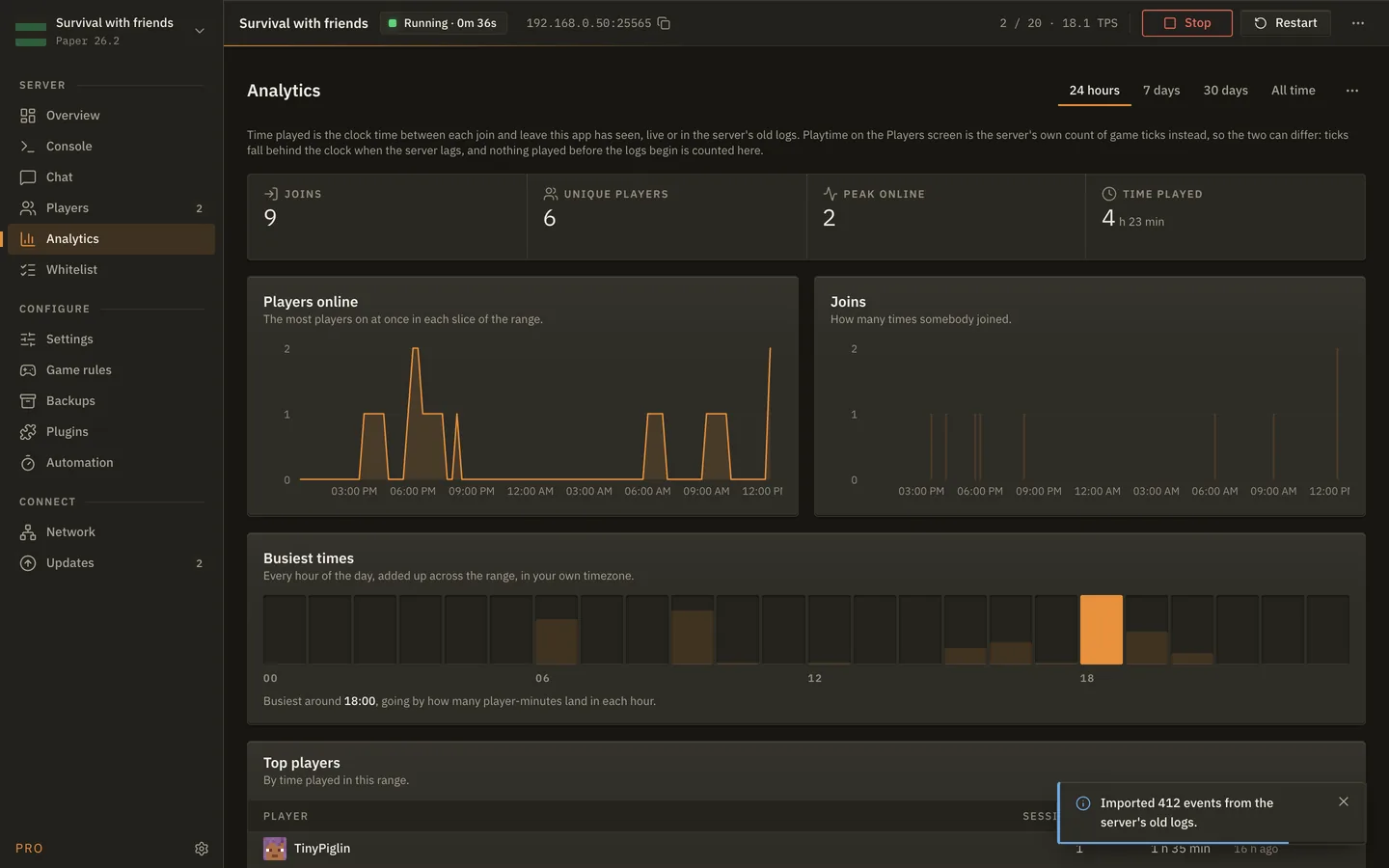Open the Network page
The height and width of the screenshot is (868, 1389).
pyautogui.click(x=111, y=532)
